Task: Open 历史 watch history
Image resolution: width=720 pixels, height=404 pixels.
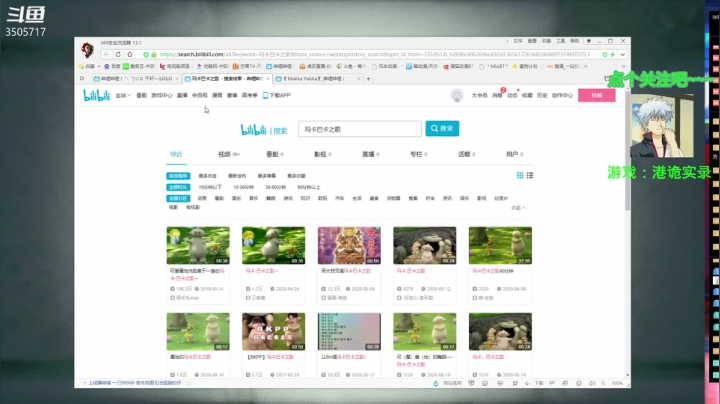Action: 542,95
